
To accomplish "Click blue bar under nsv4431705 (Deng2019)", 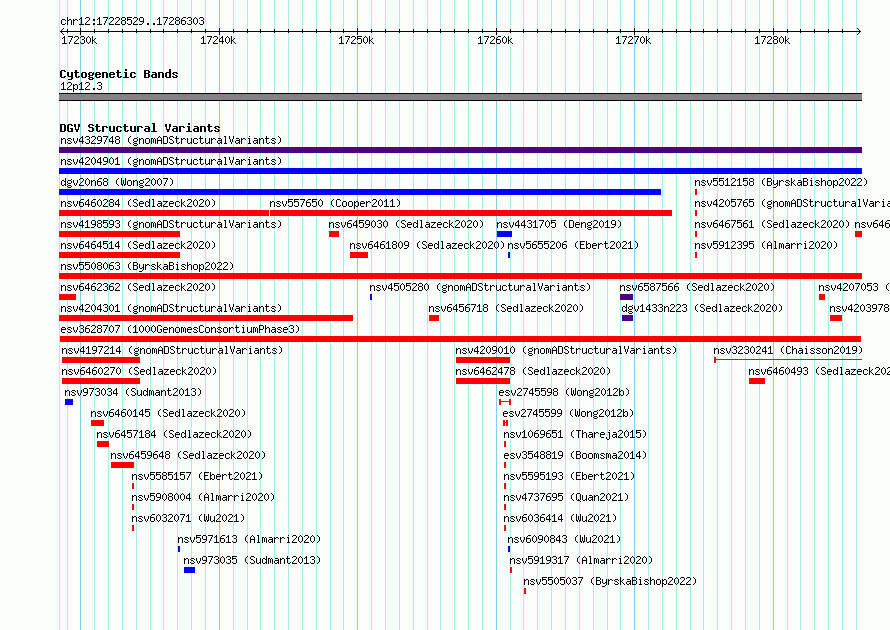I will click(504, 234).
